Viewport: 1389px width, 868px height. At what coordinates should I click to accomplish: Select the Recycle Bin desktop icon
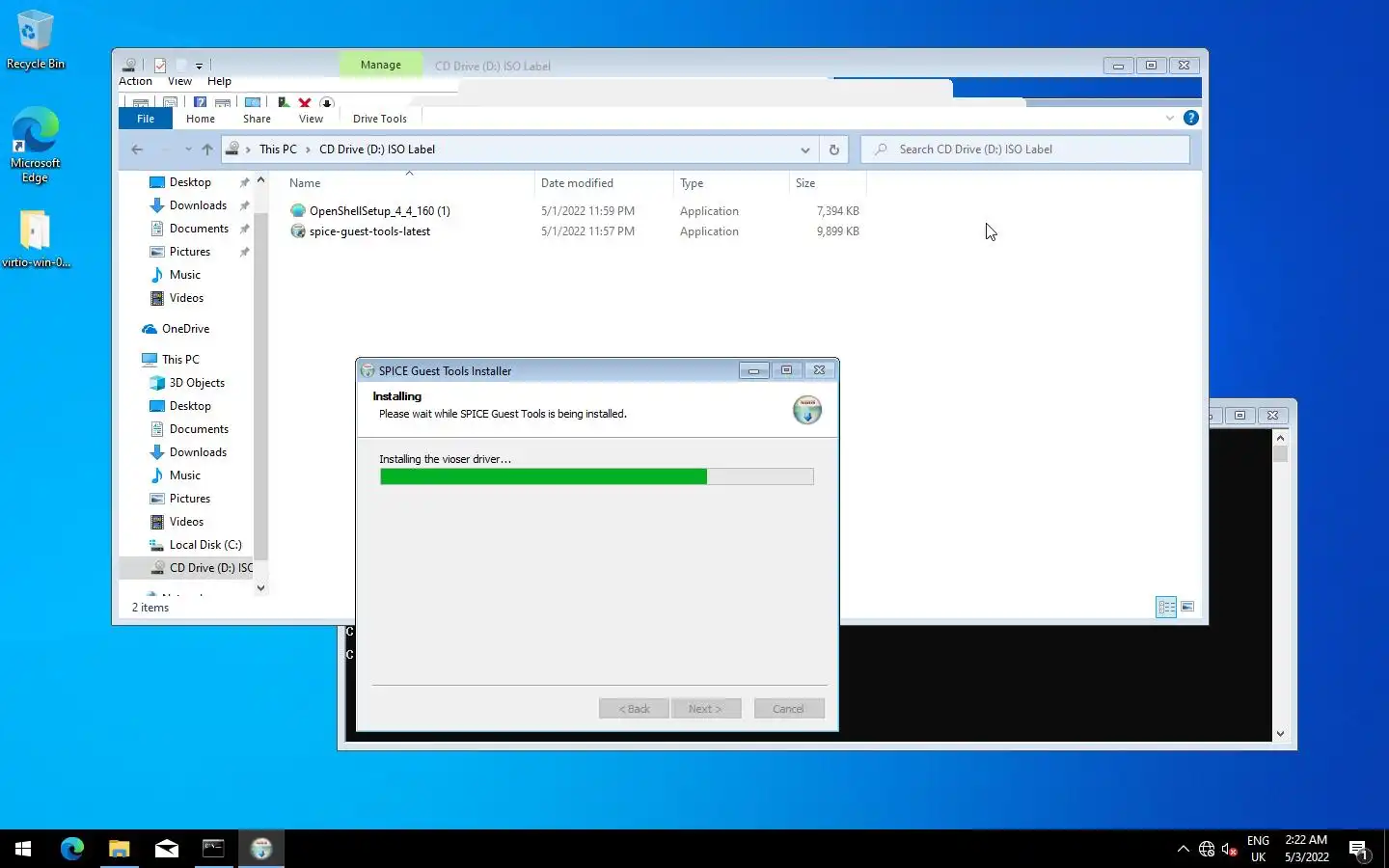[x=36, y=40]
